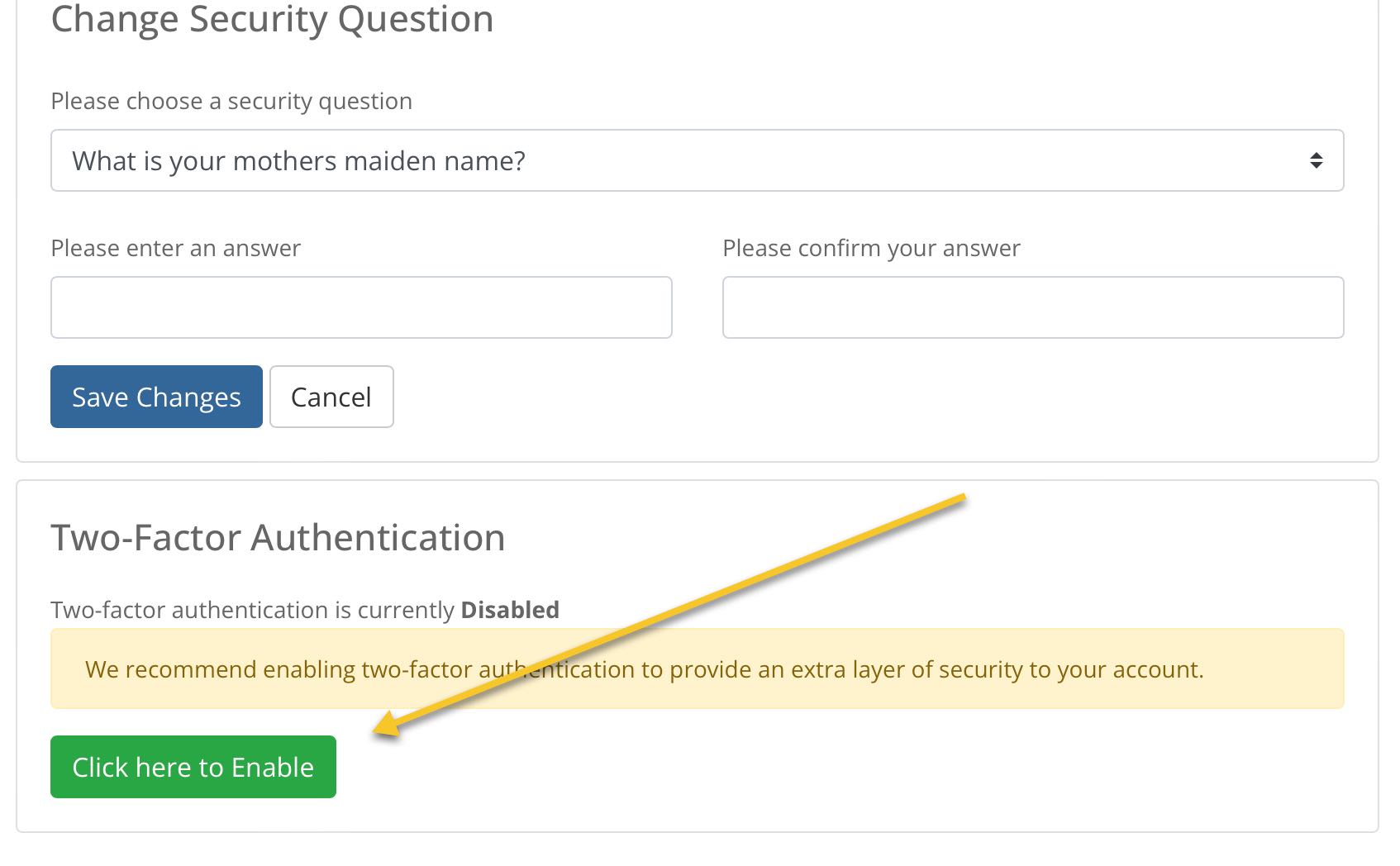Click the 'Please choose a security question' label
The image size is (1400, 866).
pos(231,101)
